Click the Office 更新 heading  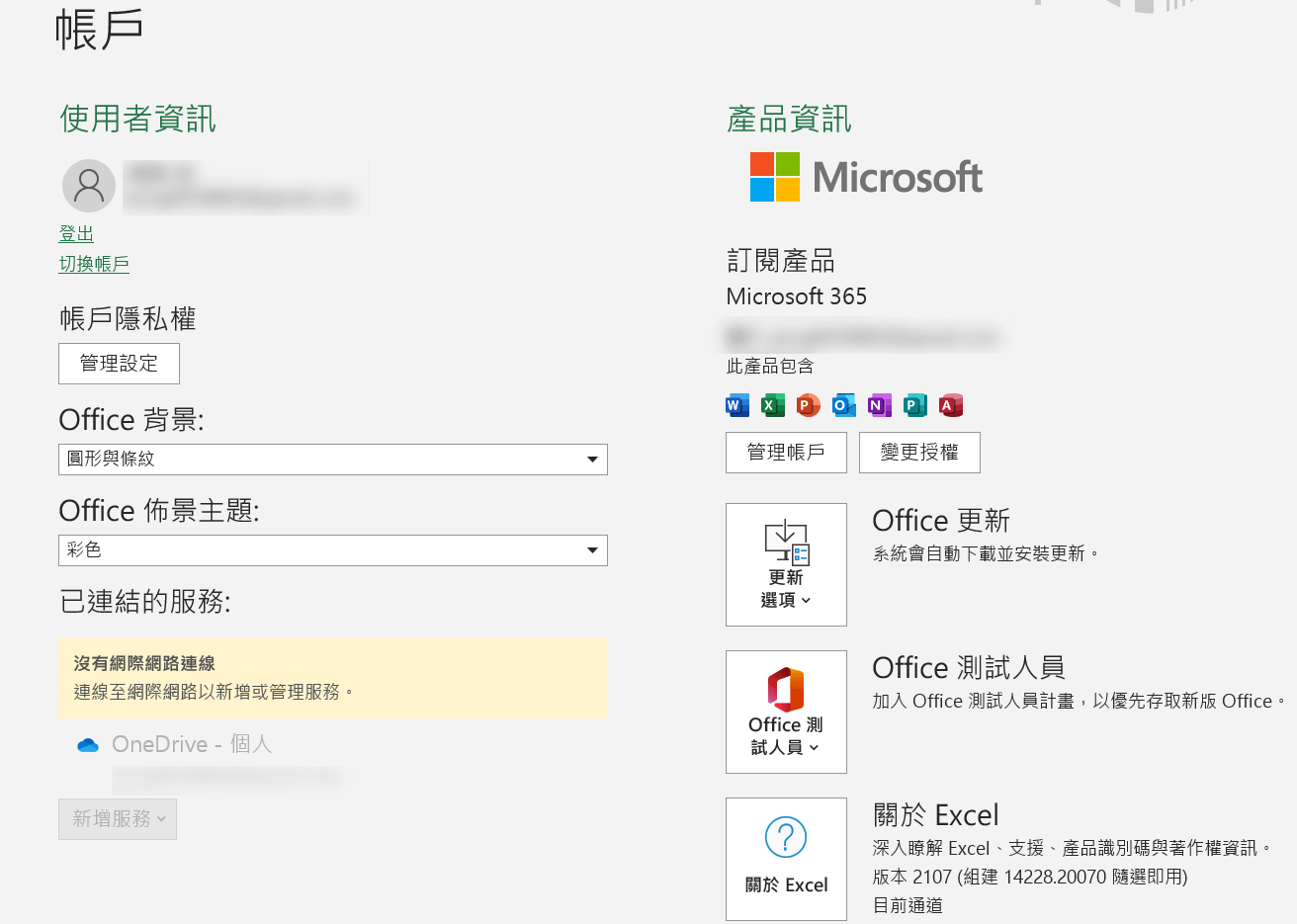[941, 521]
